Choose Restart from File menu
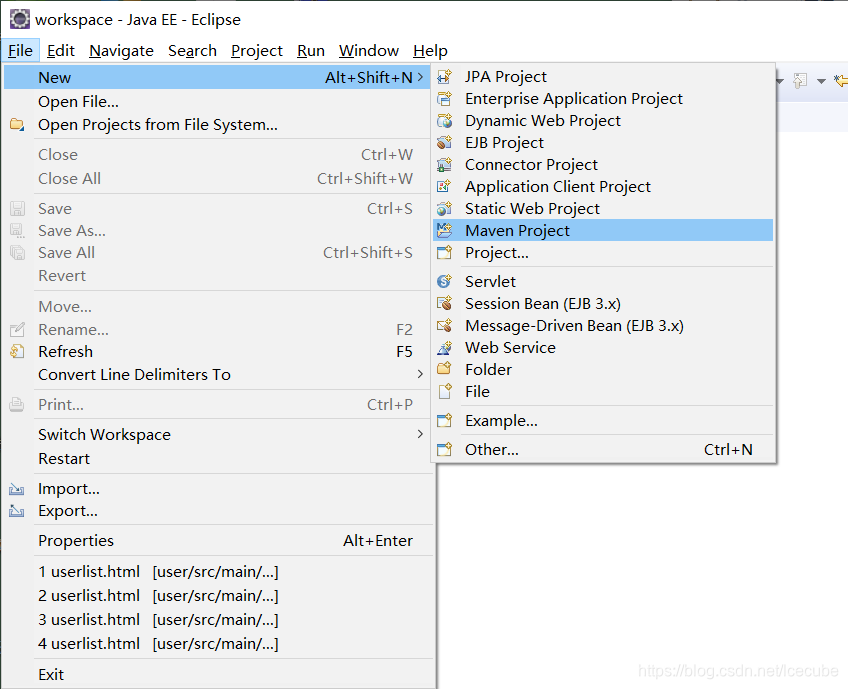The image size is (848, 689). pos(217,459)
